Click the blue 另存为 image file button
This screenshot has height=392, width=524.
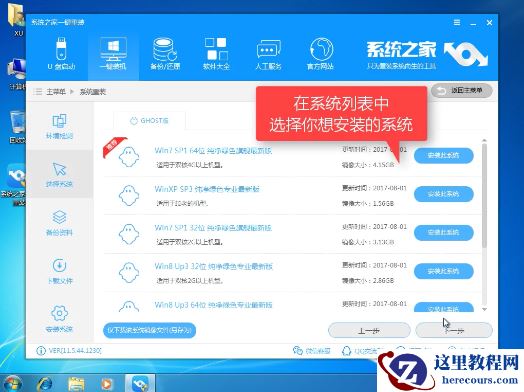(x=149, y=330)
